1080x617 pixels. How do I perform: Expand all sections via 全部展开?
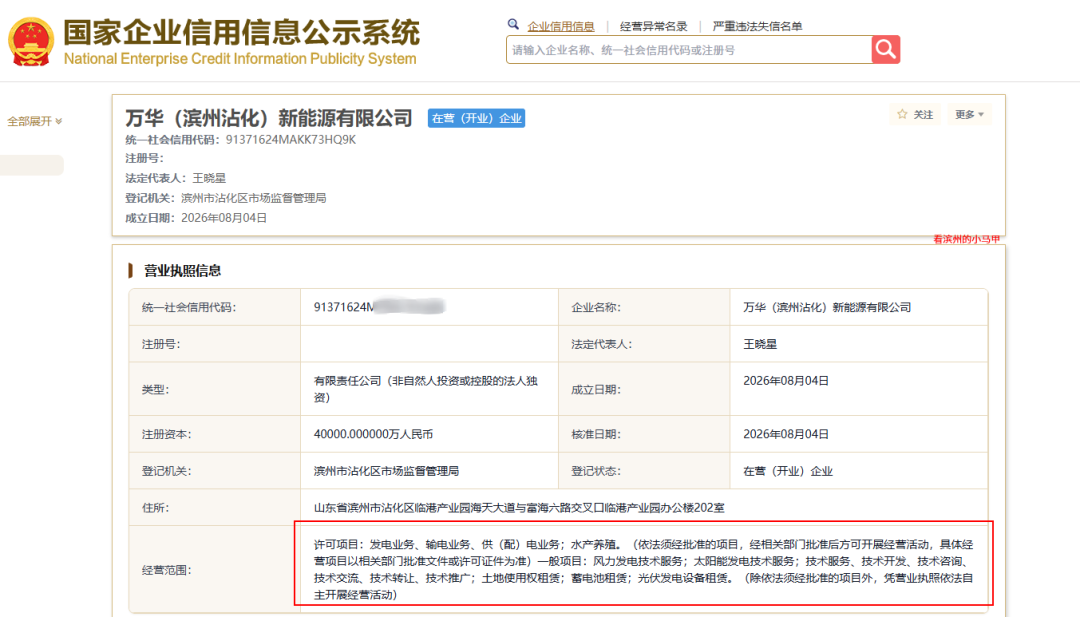pyautogui.click(x=34, y=121)
